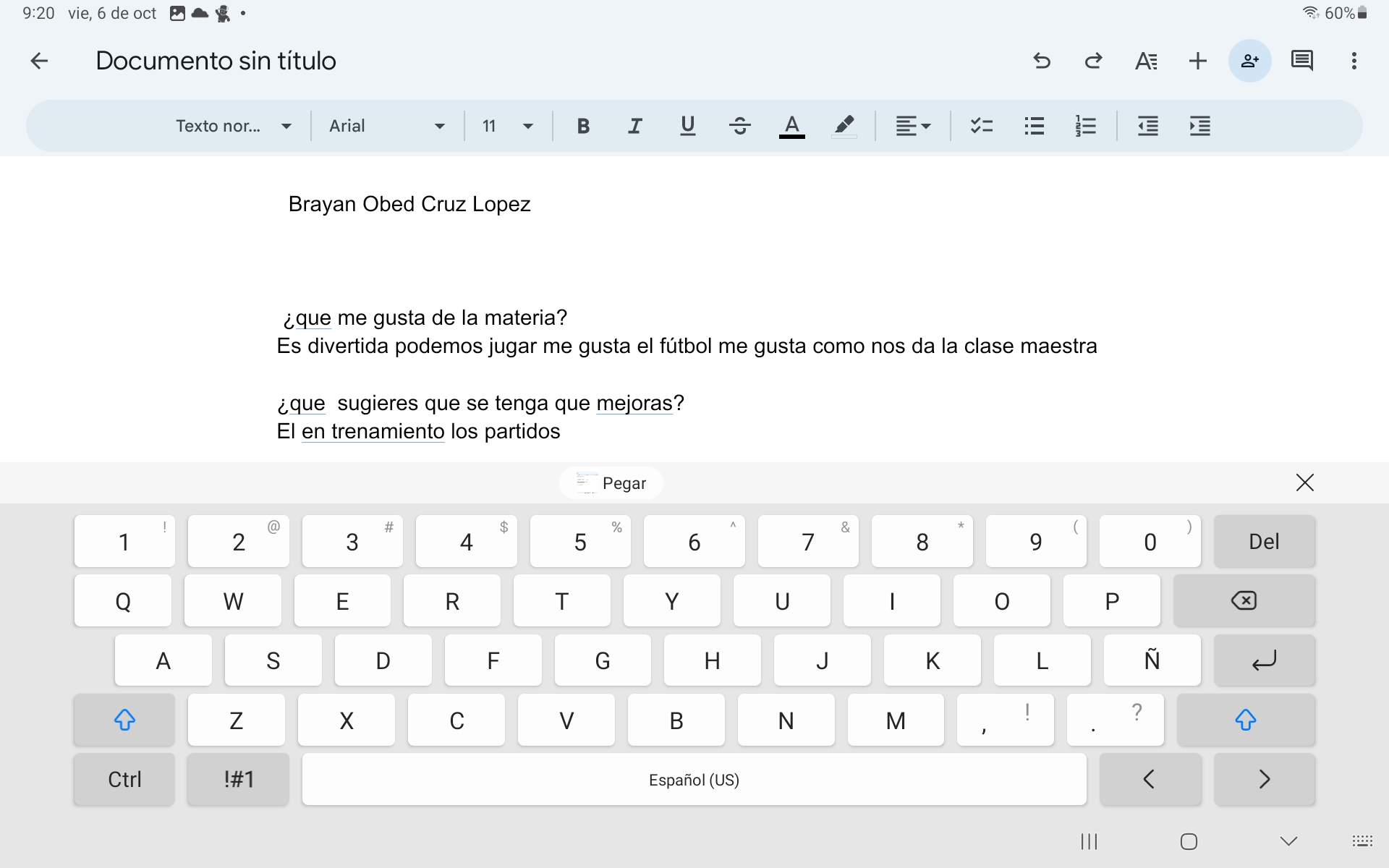Tap the plus insert icon
The width and height of the screenshot is (1389, 868).
pos(1198,61)
